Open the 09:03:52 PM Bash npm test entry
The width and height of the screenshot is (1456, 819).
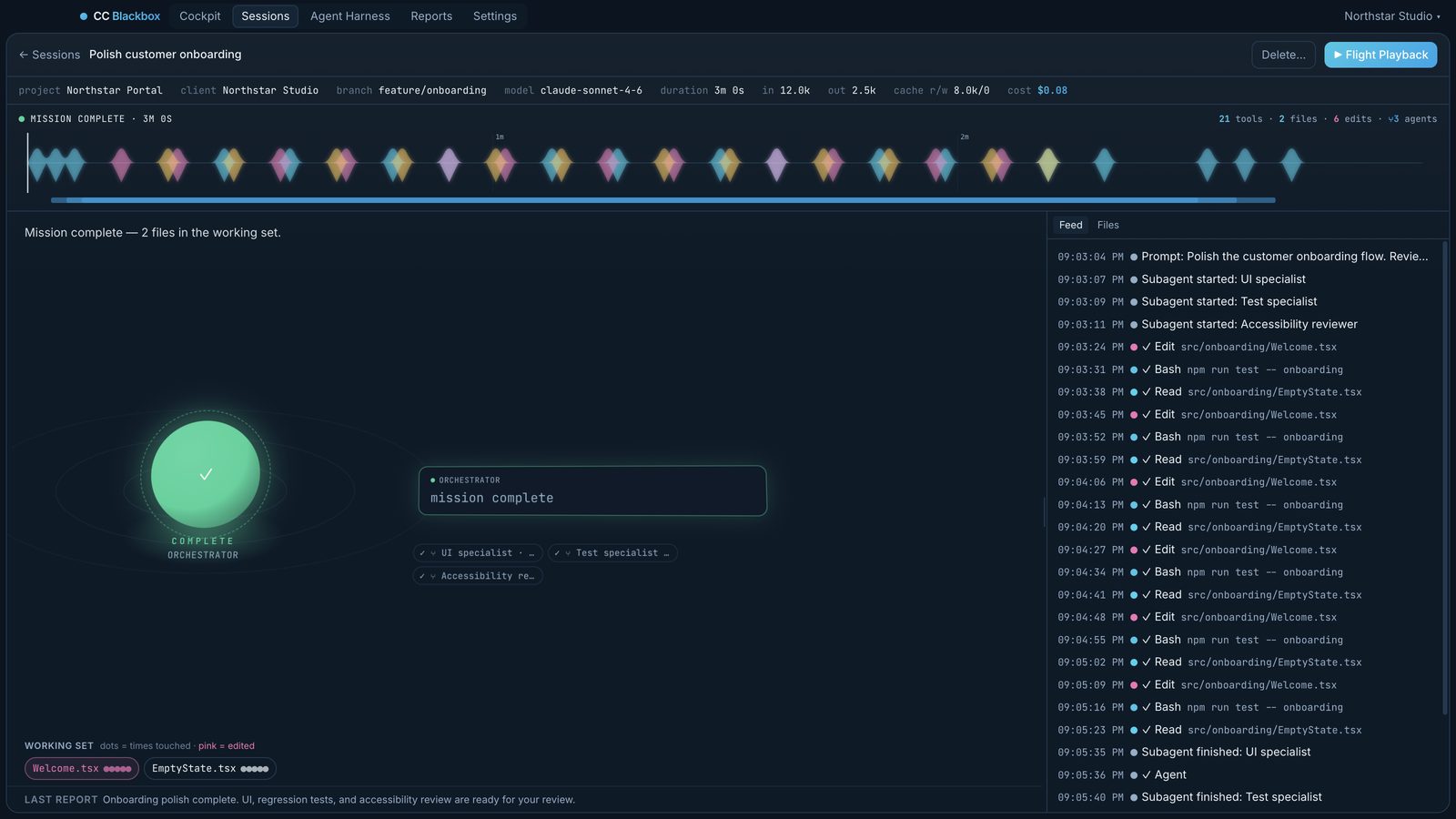1243,437
